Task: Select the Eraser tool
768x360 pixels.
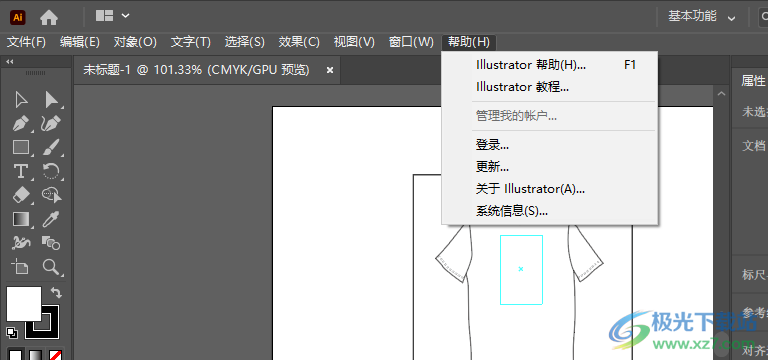Action: [x=21, y=195]
